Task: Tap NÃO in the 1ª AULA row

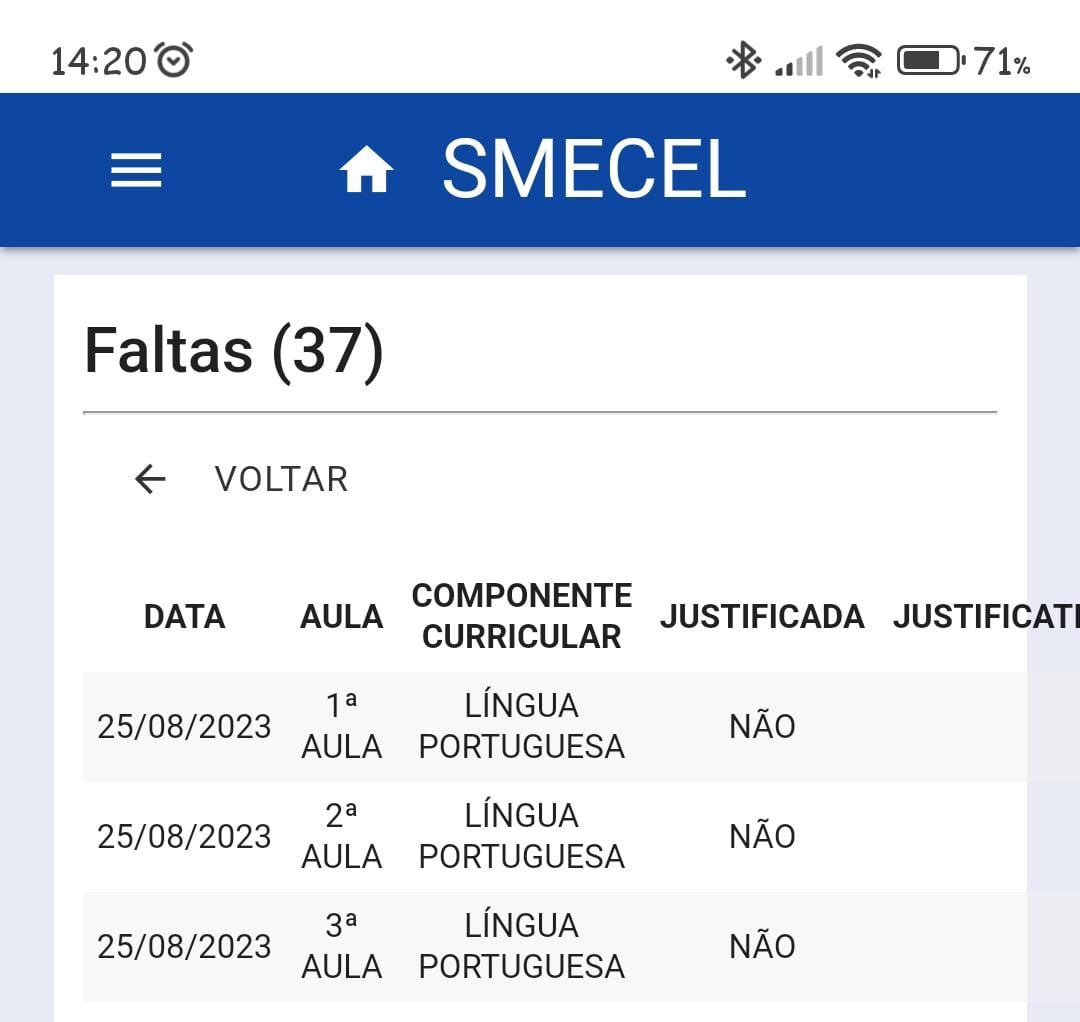Action: pyautogui.click(x=762, y=727)
